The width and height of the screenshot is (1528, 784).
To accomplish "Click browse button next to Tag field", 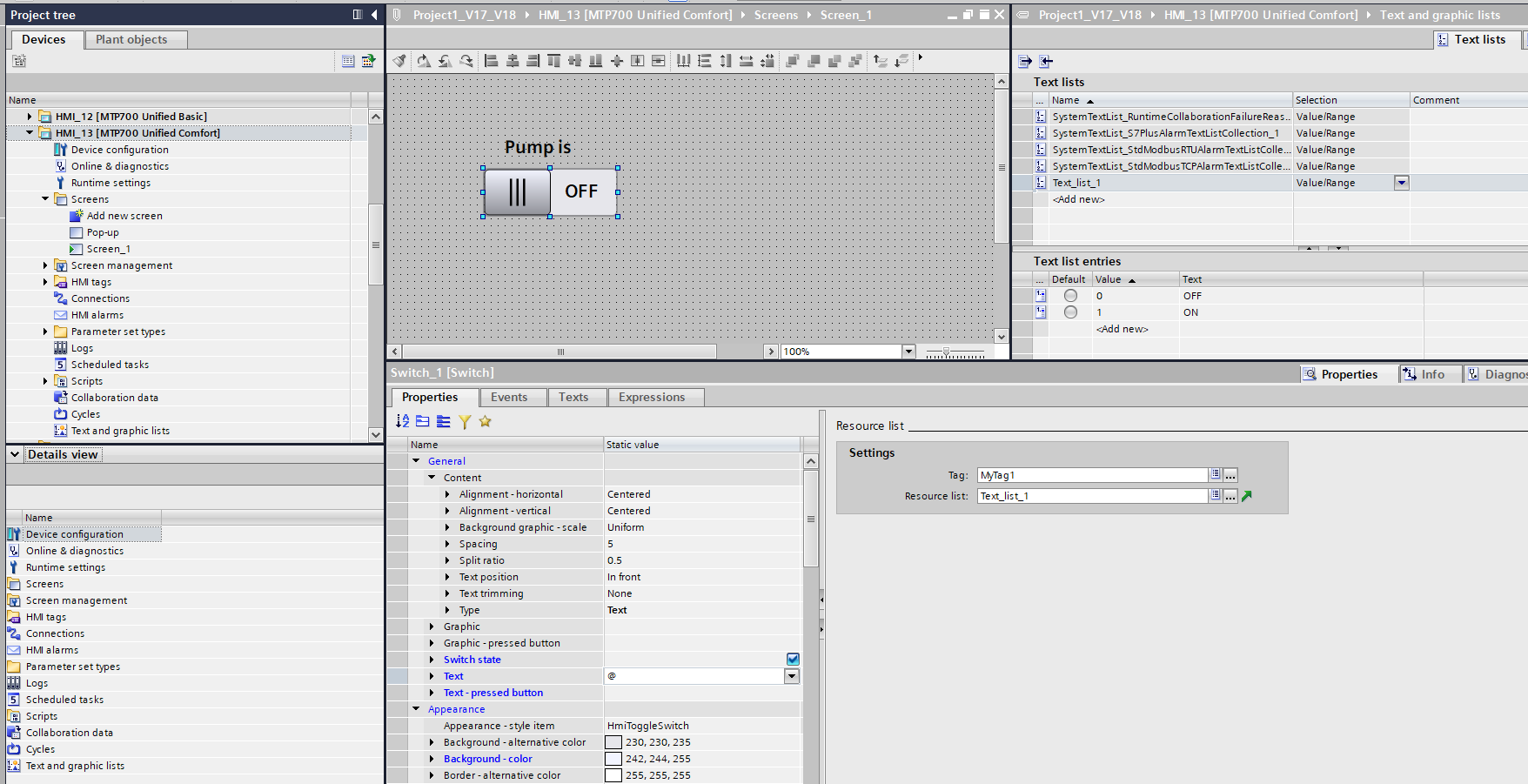I will coord(1230,475).
